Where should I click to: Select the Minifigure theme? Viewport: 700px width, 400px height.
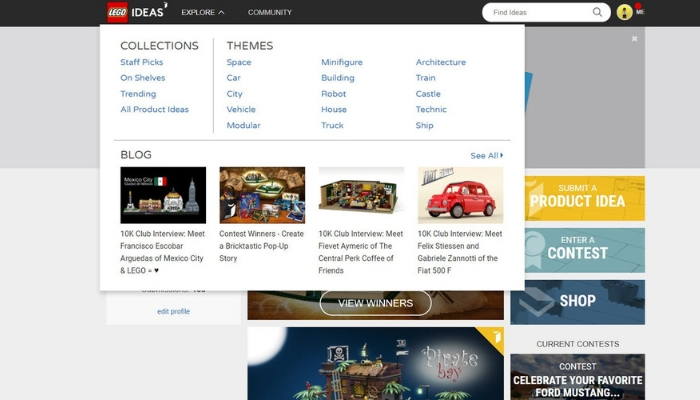[x=342, y=62]
